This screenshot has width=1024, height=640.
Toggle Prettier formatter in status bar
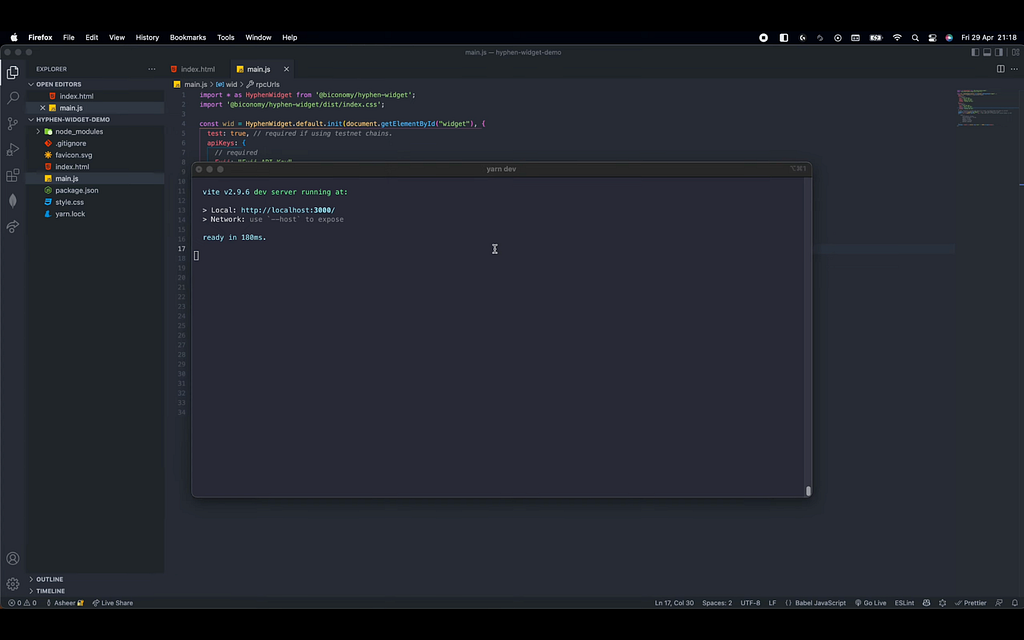(970, 603)
